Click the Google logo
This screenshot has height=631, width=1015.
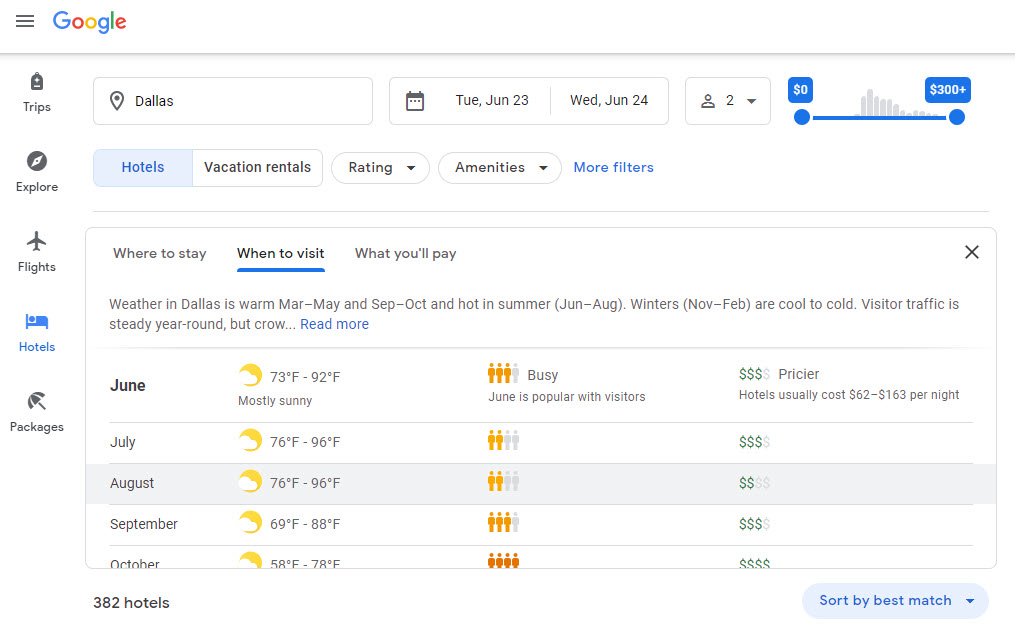(90, 22)
